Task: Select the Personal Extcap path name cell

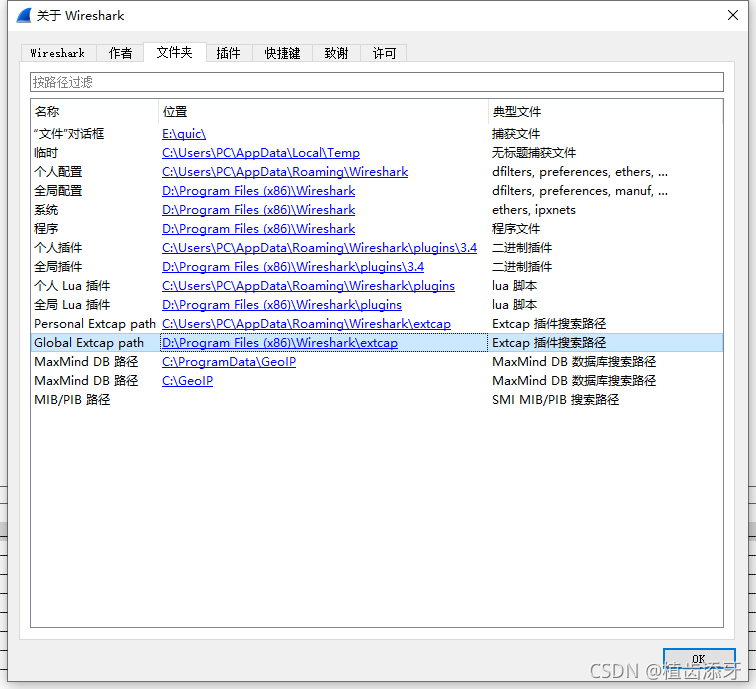Action: coord(95,324)
